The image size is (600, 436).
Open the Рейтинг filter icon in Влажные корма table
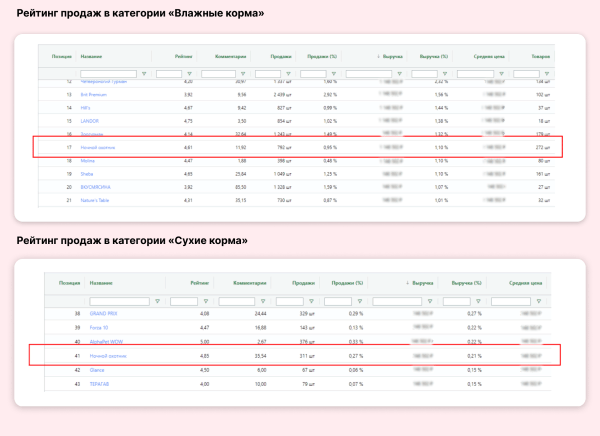[x=189, y=74]
